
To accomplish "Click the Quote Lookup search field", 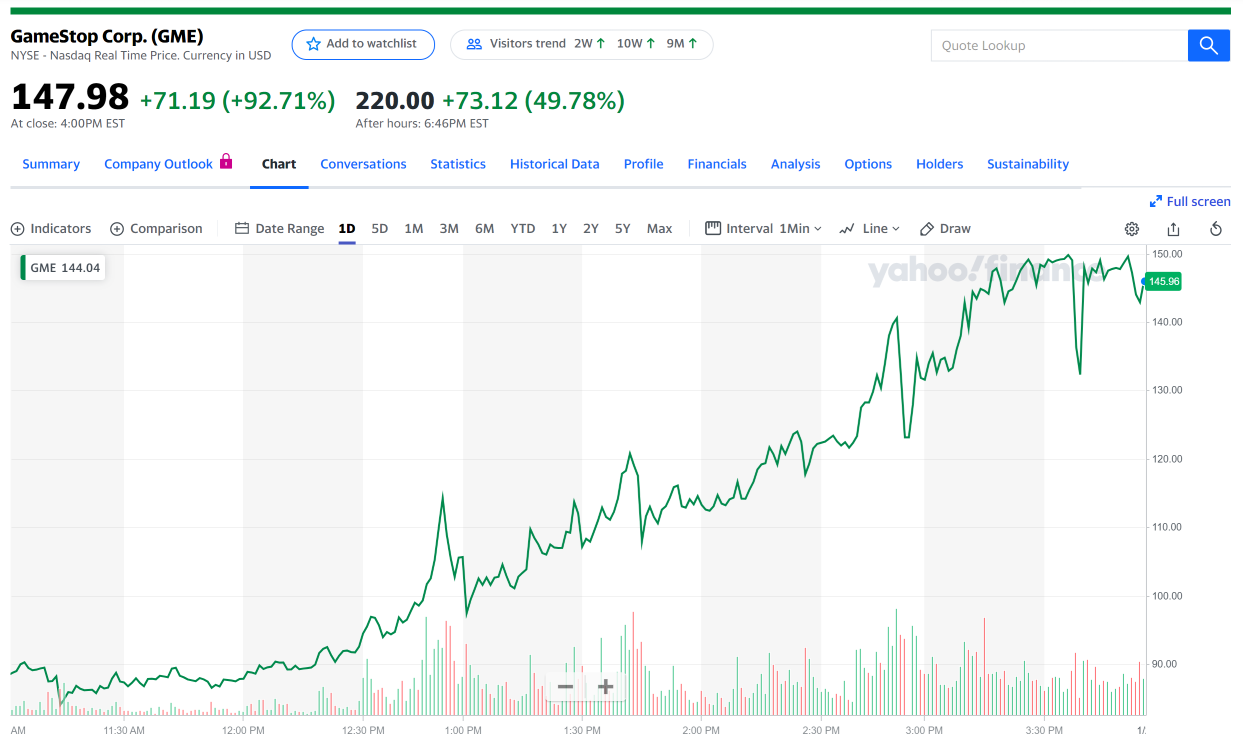I will point(1058,45).
